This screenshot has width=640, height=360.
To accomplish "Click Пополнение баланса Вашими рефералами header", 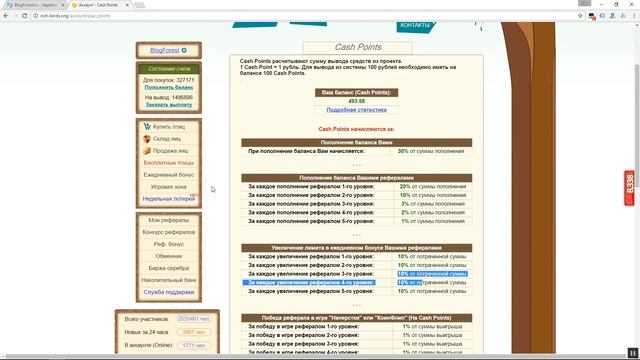I will (x=356, y=178).
